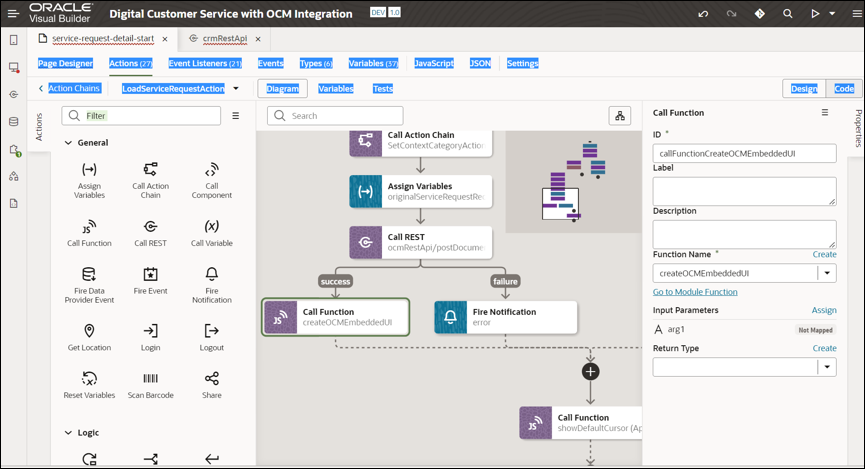Collapse the Logic palette section

[x=68, y=433]
